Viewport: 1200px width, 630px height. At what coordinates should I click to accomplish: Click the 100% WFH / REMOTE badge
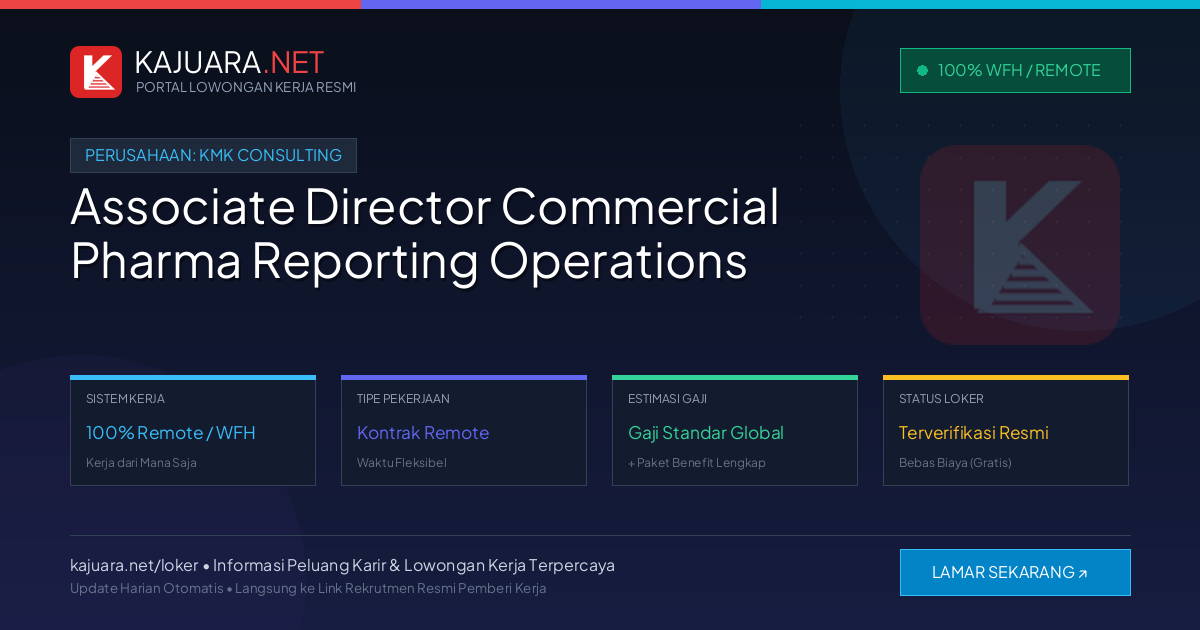(x=1015, y=70)
